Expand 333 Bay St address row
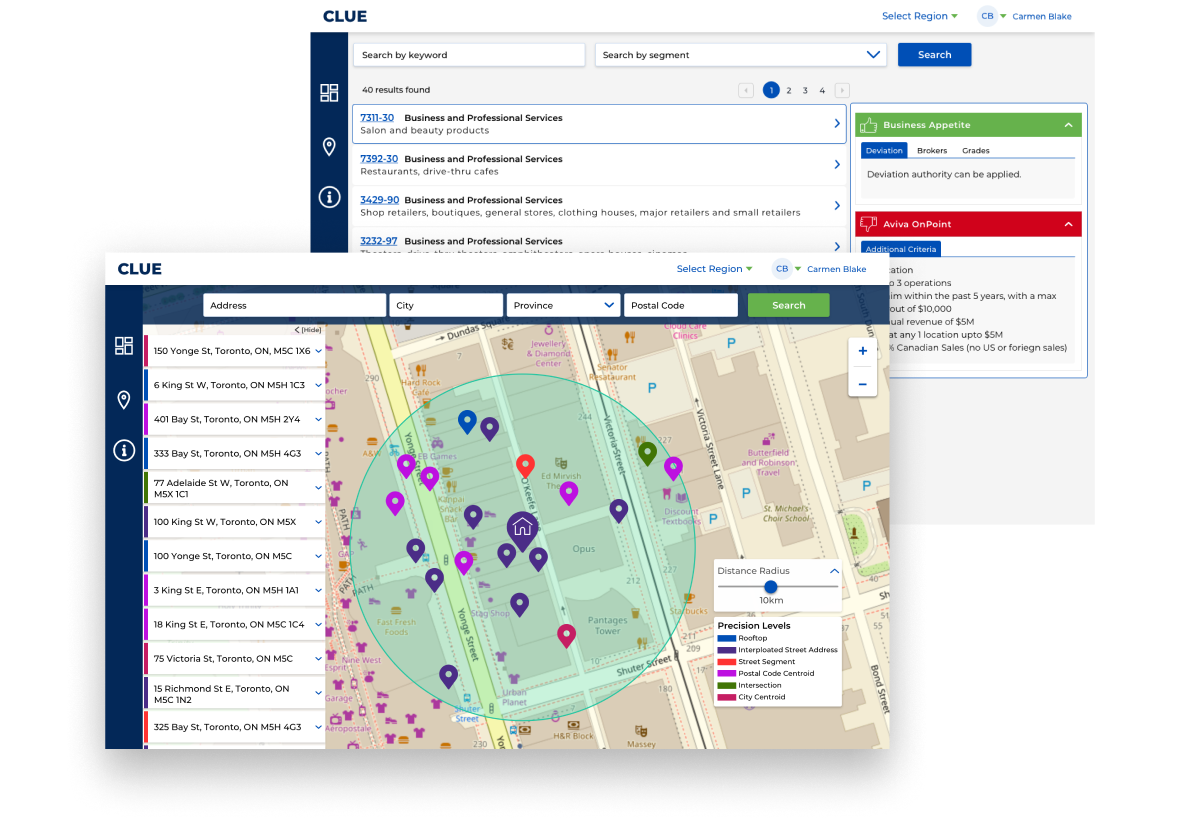Image resolution: width=1200 pixels, height=822 pixels. coord(319,453)
